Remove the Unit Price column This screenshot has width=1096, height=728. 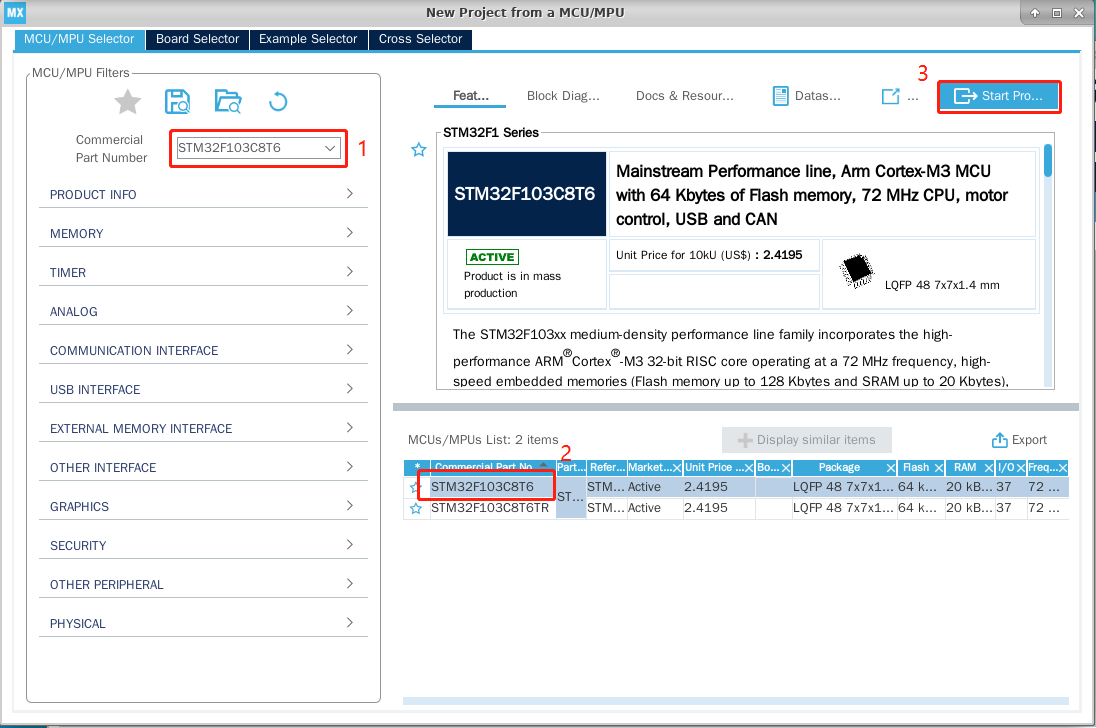pos(749,468)
